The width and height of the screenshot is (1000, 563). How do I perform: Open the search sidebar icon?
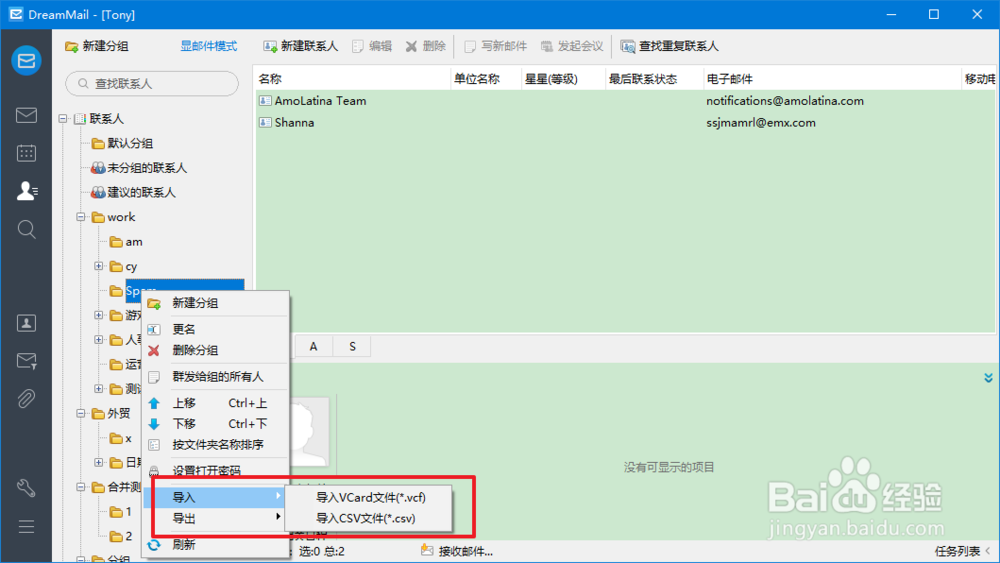click(x=26, y=229)
